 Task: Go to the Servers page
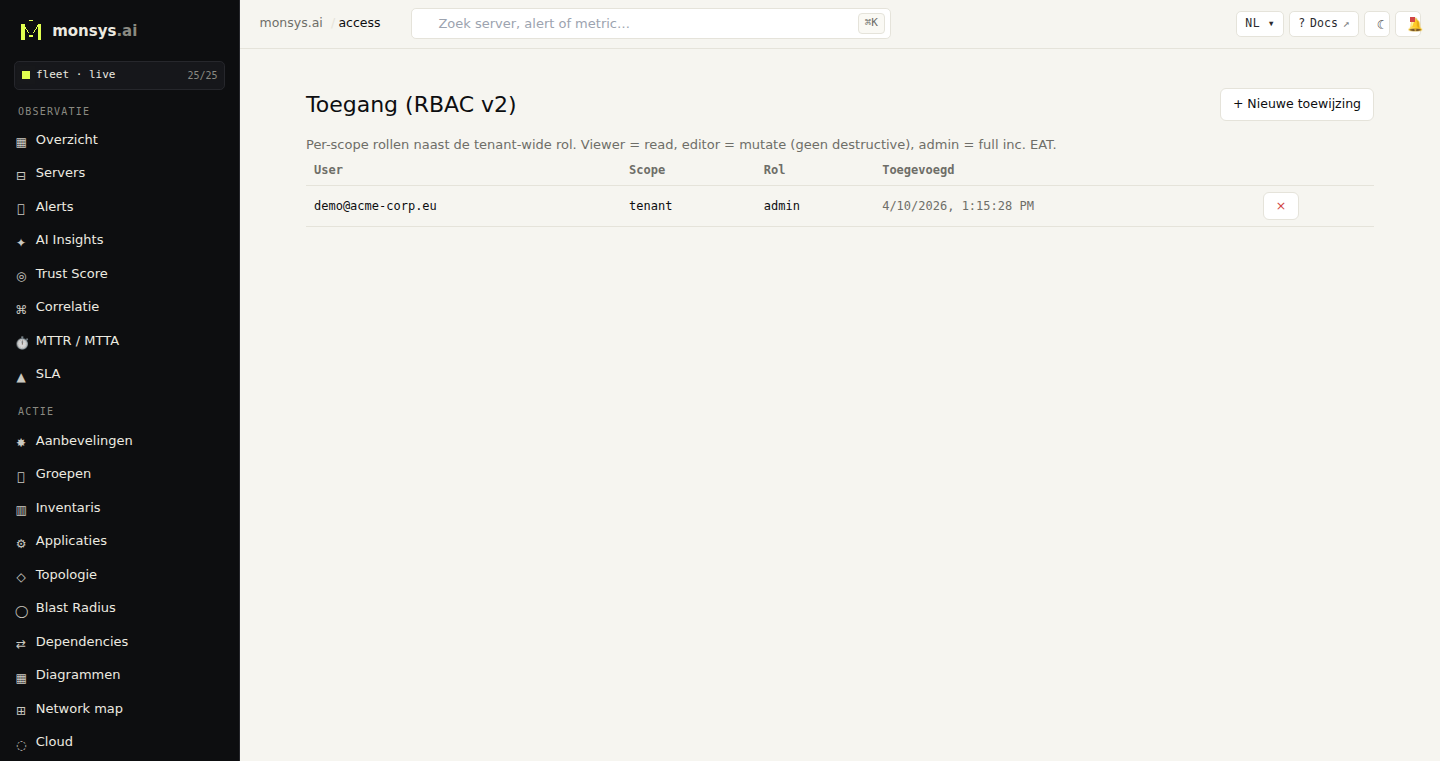tap(120, 173)
